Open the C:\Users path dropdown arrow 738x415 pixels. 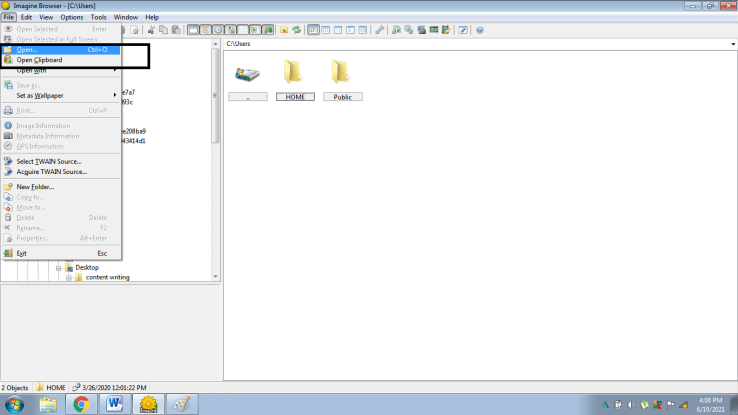click(x=733, y=44)
